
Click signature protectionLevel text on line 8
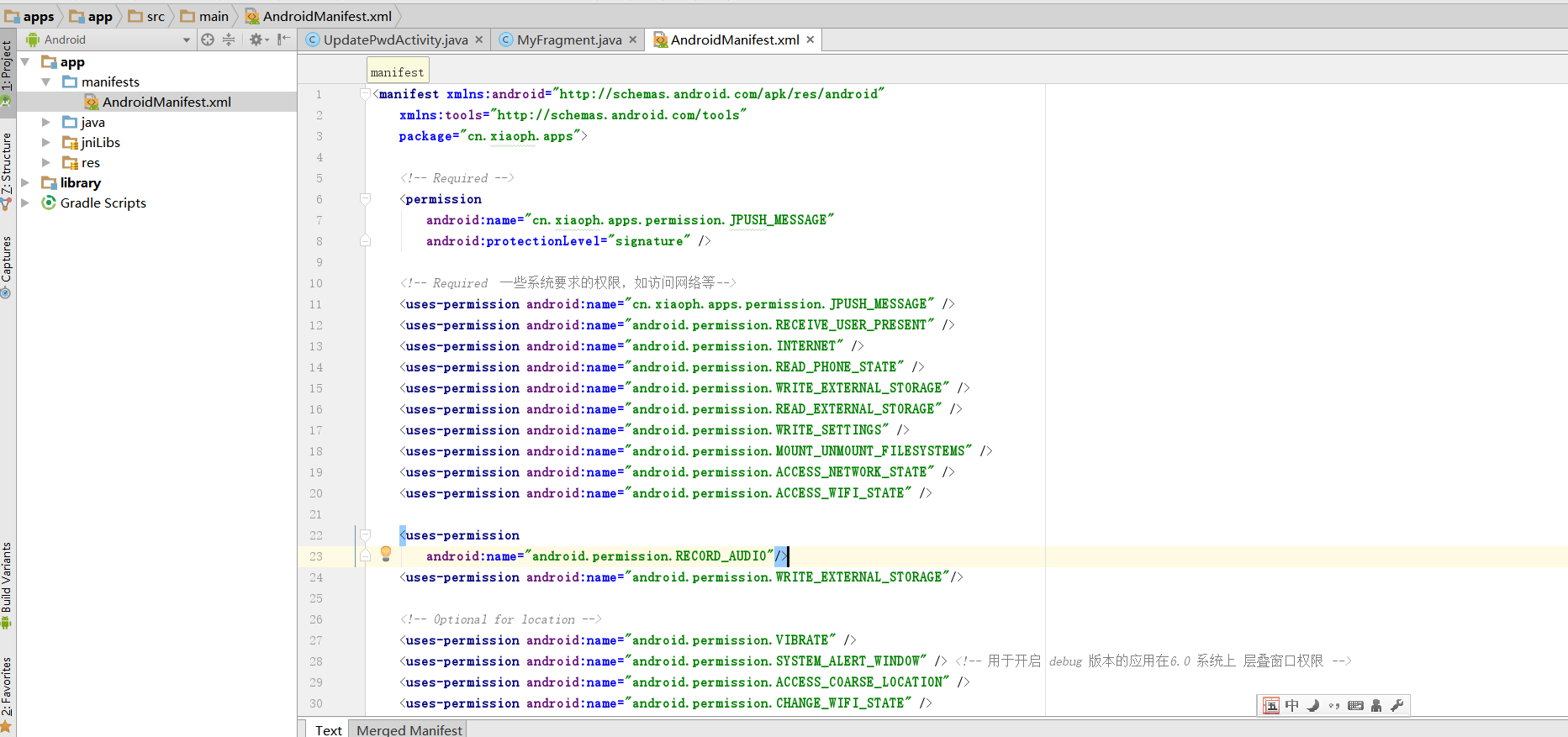(x=649, y=241)
